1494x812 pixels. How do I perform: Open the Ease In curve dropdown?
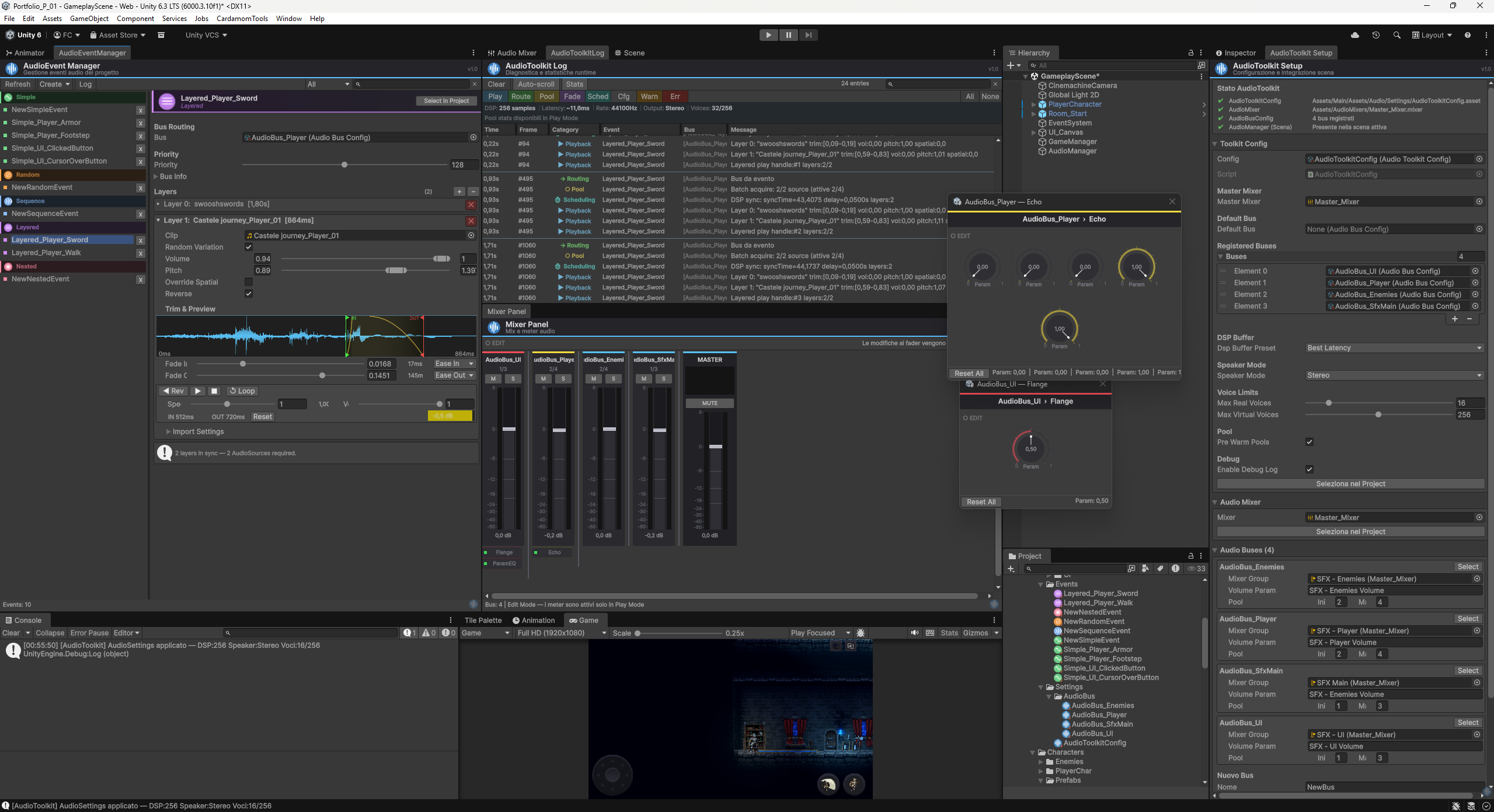(454, 363)
